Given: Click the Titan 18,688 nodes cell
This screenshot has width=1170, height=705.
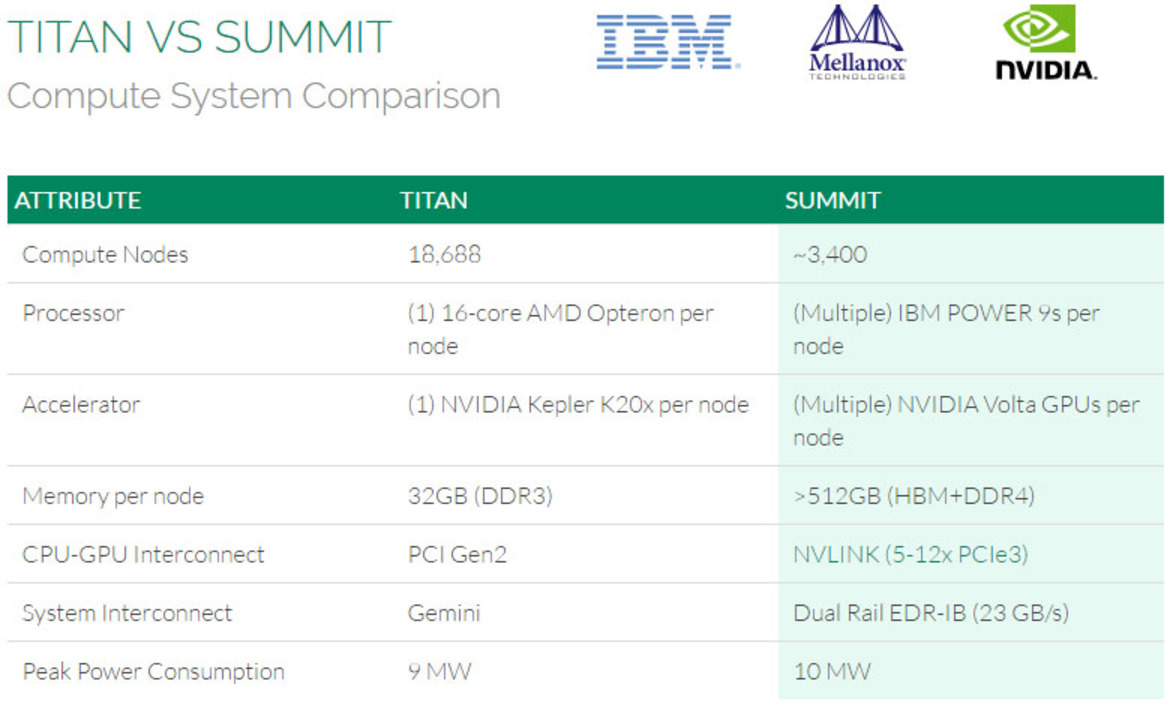Looking at the screenshot, I should pos(445,254).
